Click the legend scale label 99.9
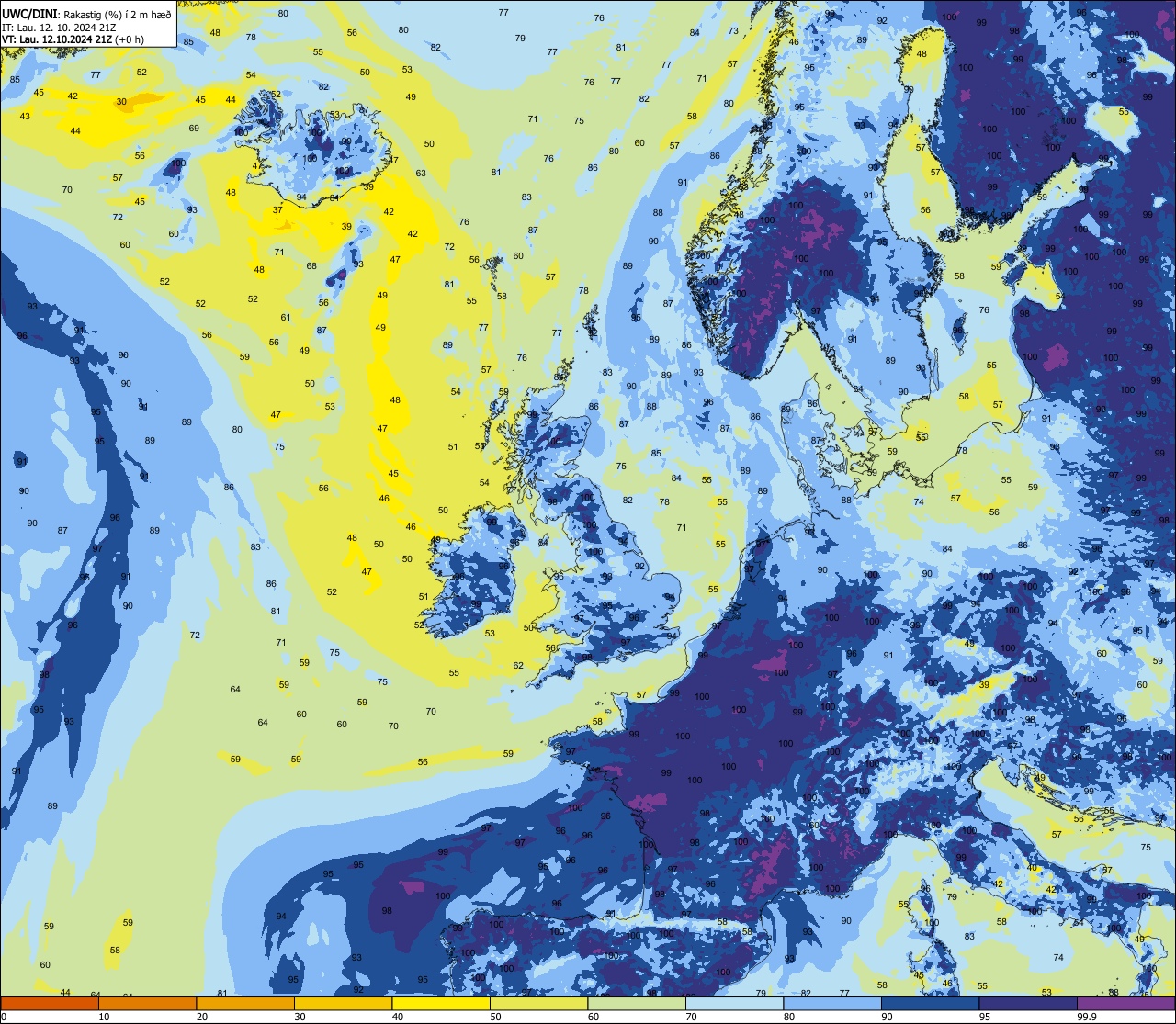This screenshot has height=1024, width=1176. coord(1087,1016)
